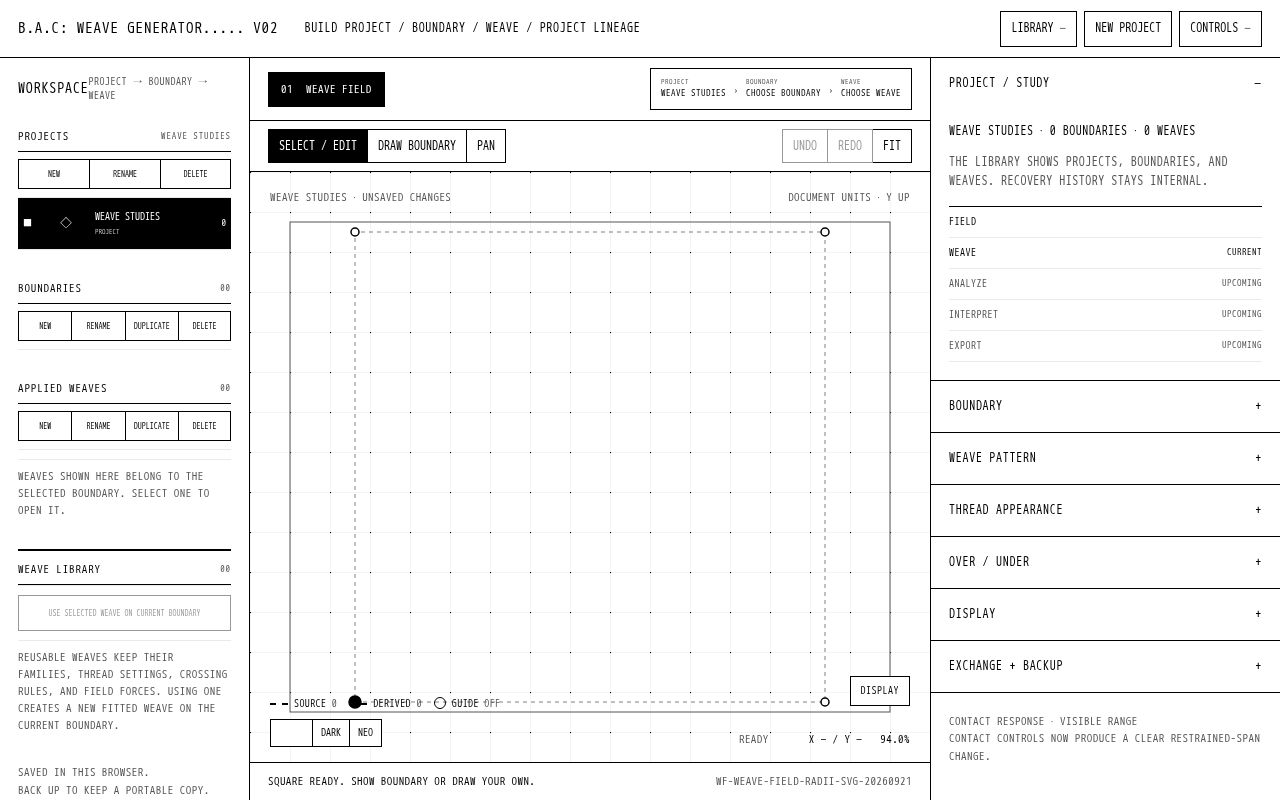Image resolution: width=1280 pixels, height=800 pixels.
Task: Open the Library dropdown in header
Action: click(1038, 29)
